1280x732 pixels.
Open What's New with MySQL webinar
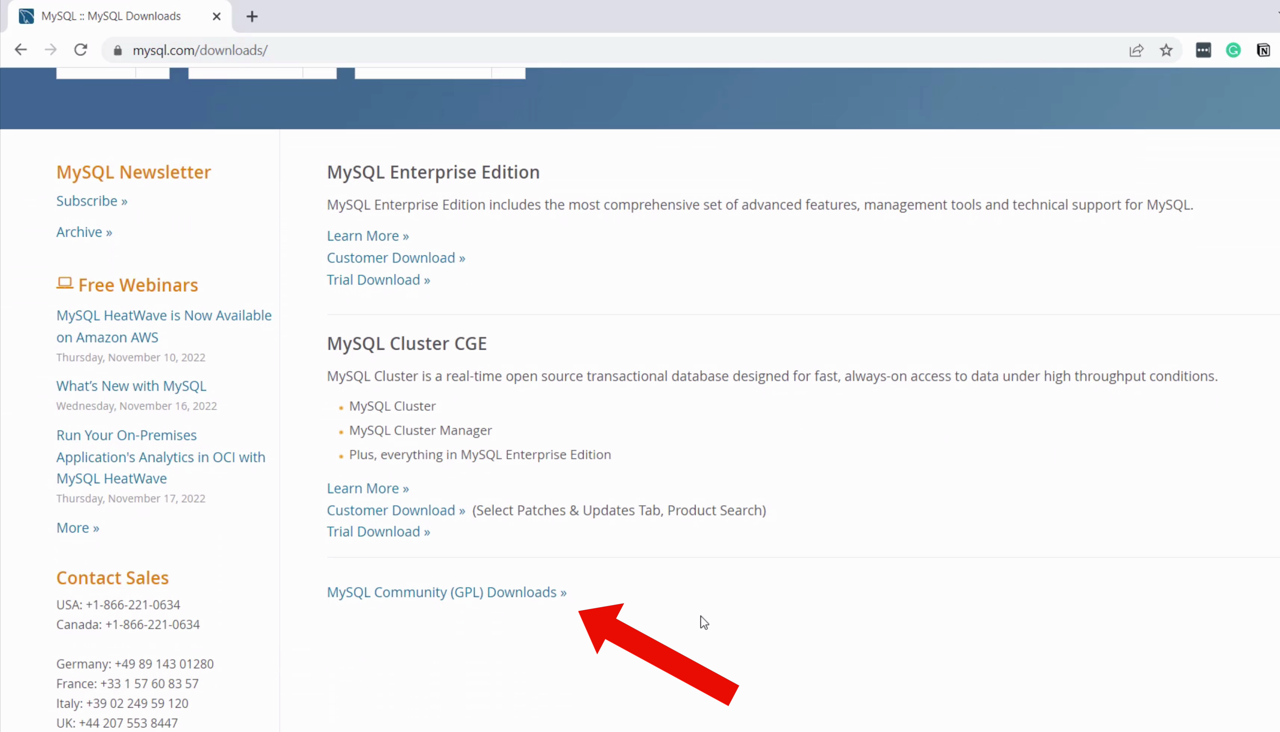coord(131,386)
